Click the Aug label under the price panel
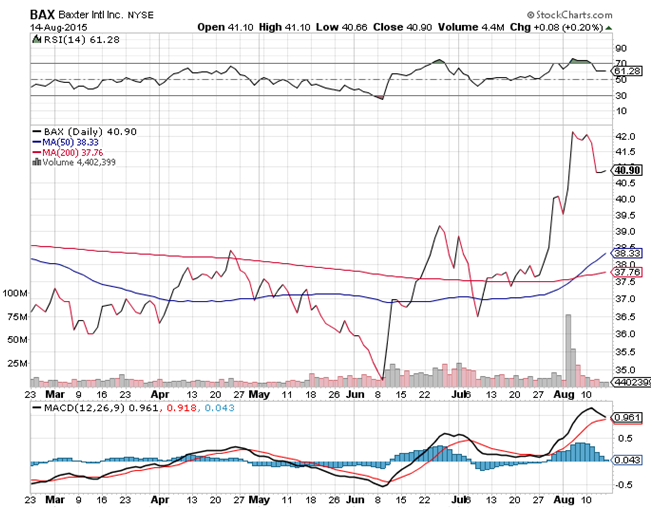This screenshot has height=510, width=652. pos(564,394)
